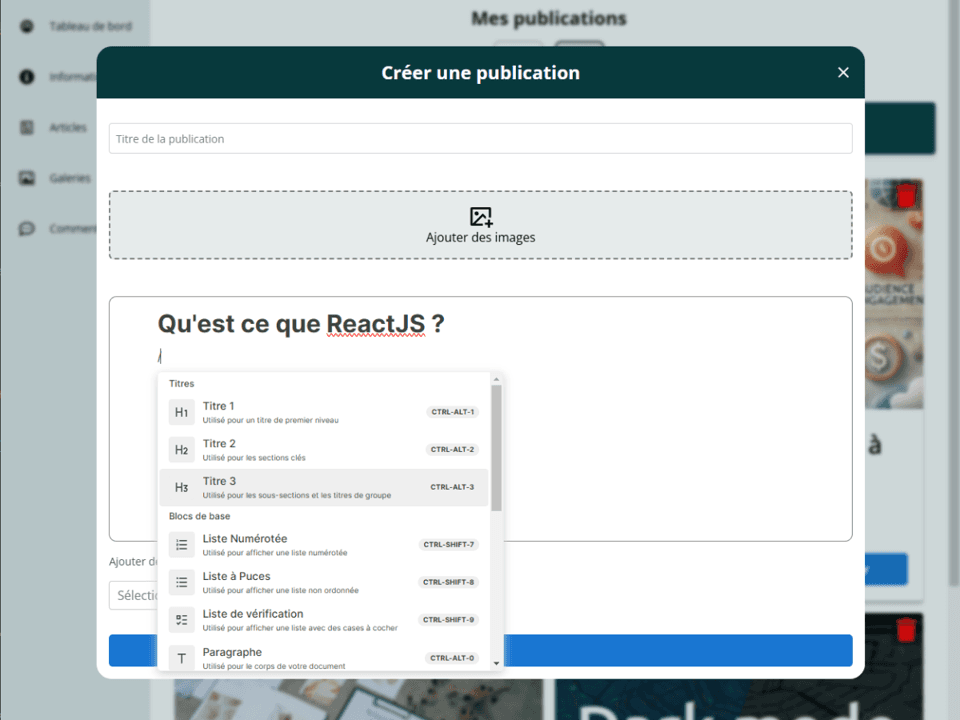Click the information sidebar icon

(x=27, y=77)
